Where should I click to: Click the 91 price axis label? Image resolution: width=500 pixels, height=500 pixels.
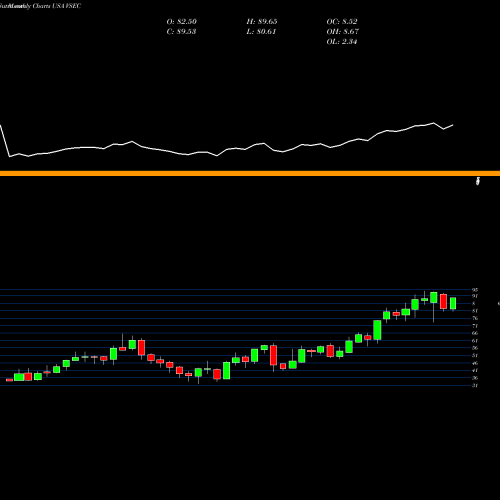[475, 296]
